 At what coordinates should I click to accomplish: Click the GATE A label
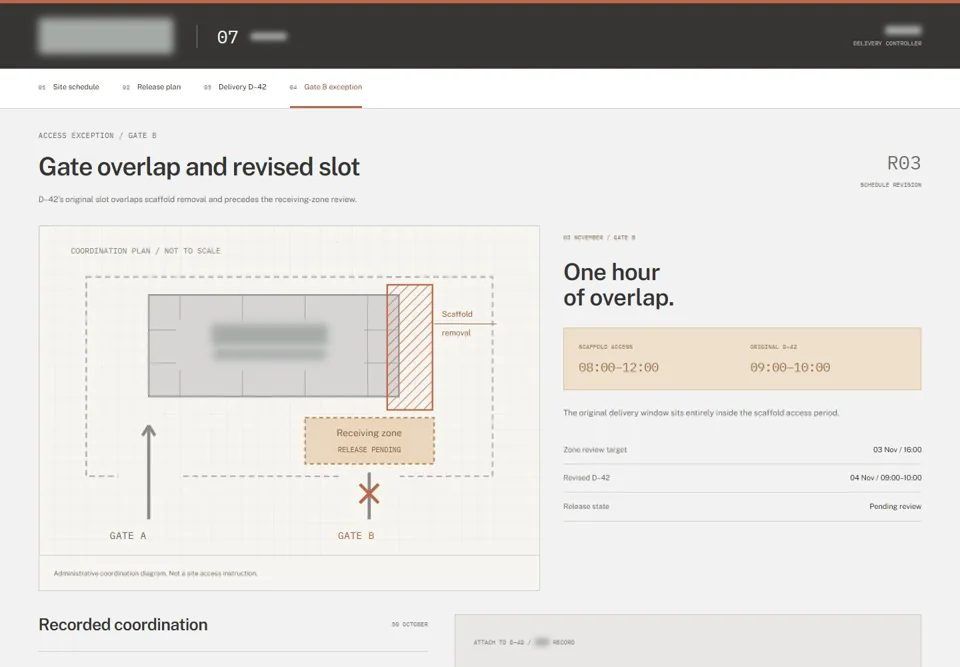coord(128,535)
